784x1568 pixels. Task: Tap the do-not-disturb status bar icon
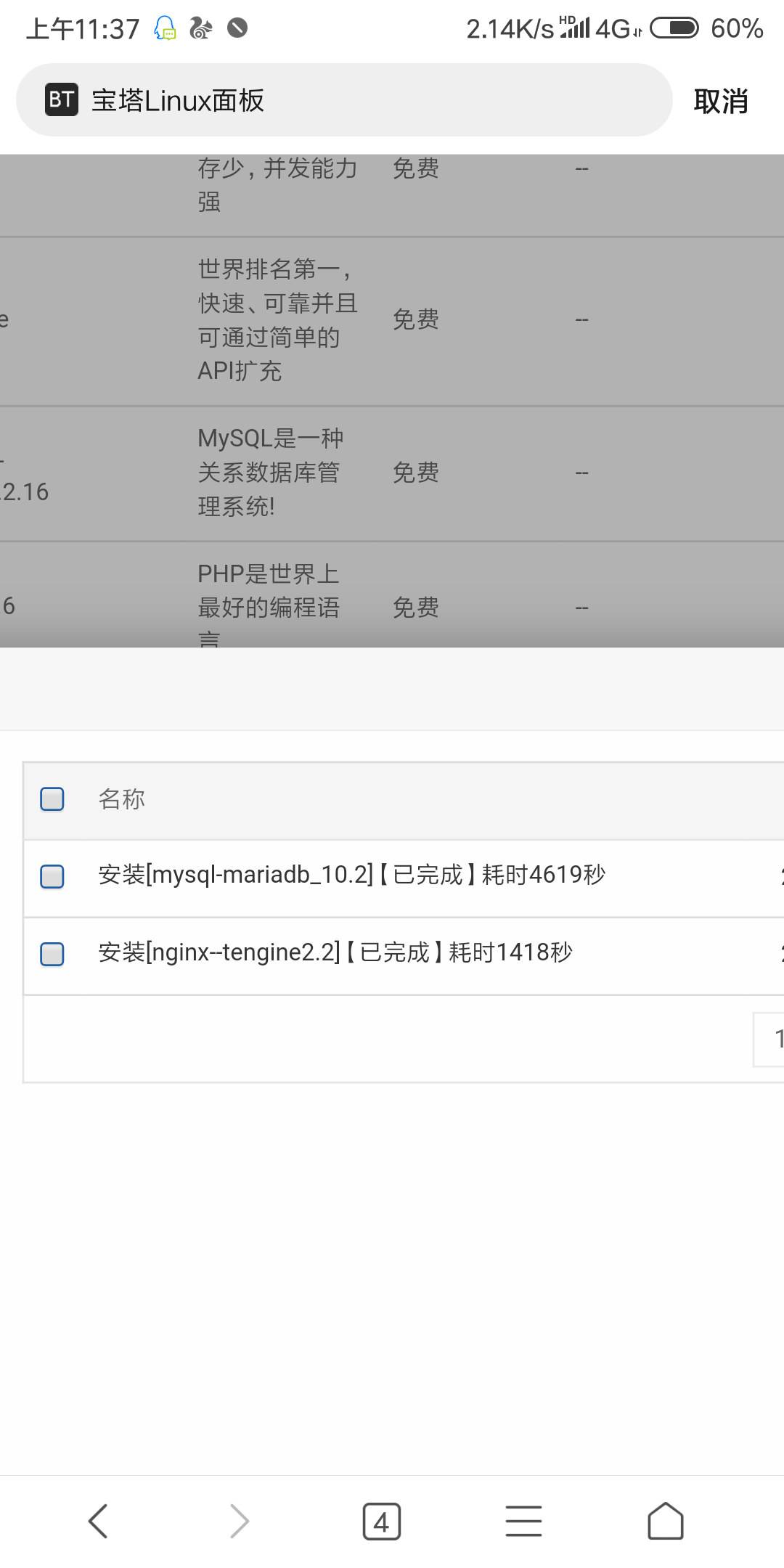coord(237,28)
